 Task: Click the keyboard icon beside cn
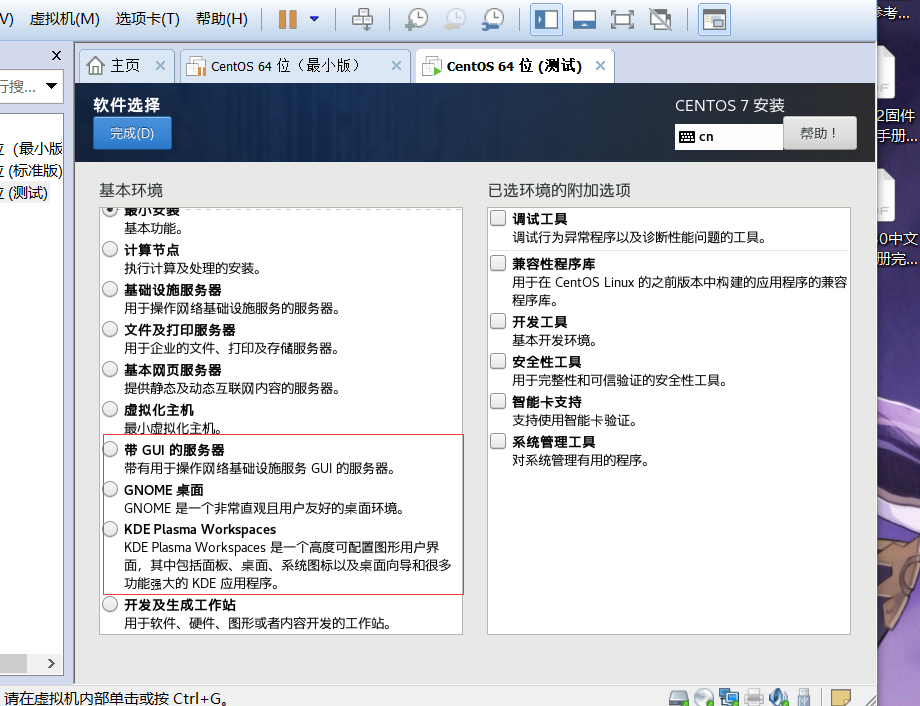pyautogui.click(x=686, y=137)
